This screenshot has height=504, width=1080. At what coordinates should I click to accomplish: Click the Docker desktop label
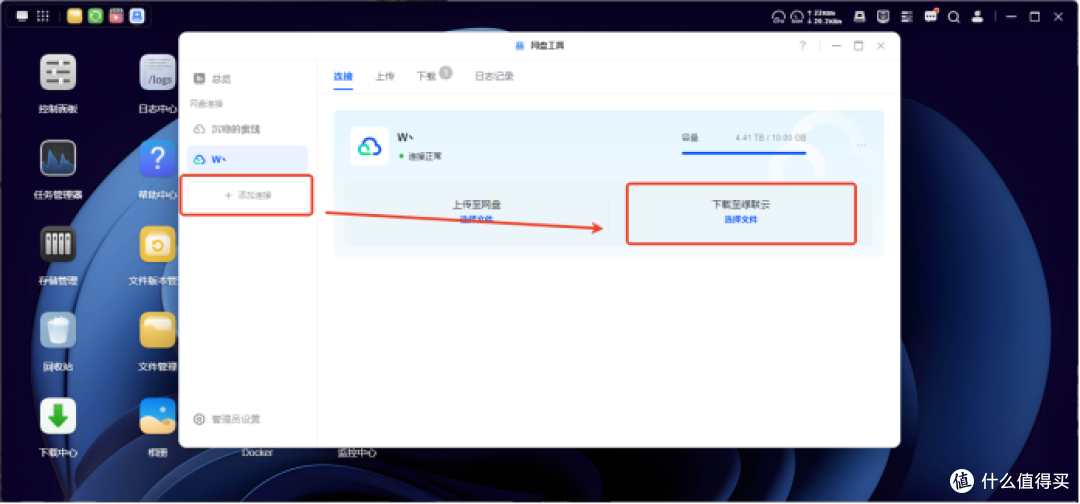[x=257, y=453]
